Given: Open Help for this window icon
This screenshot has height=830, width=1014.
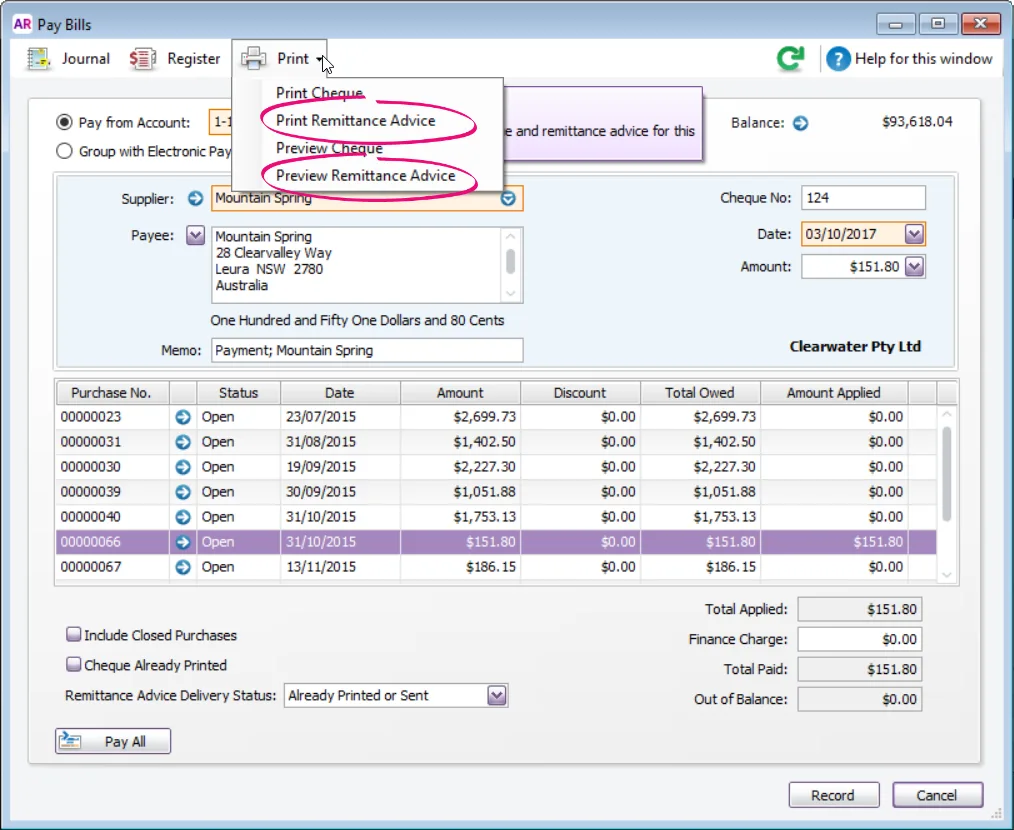Looking at the screenshot, I should [838, 59].
